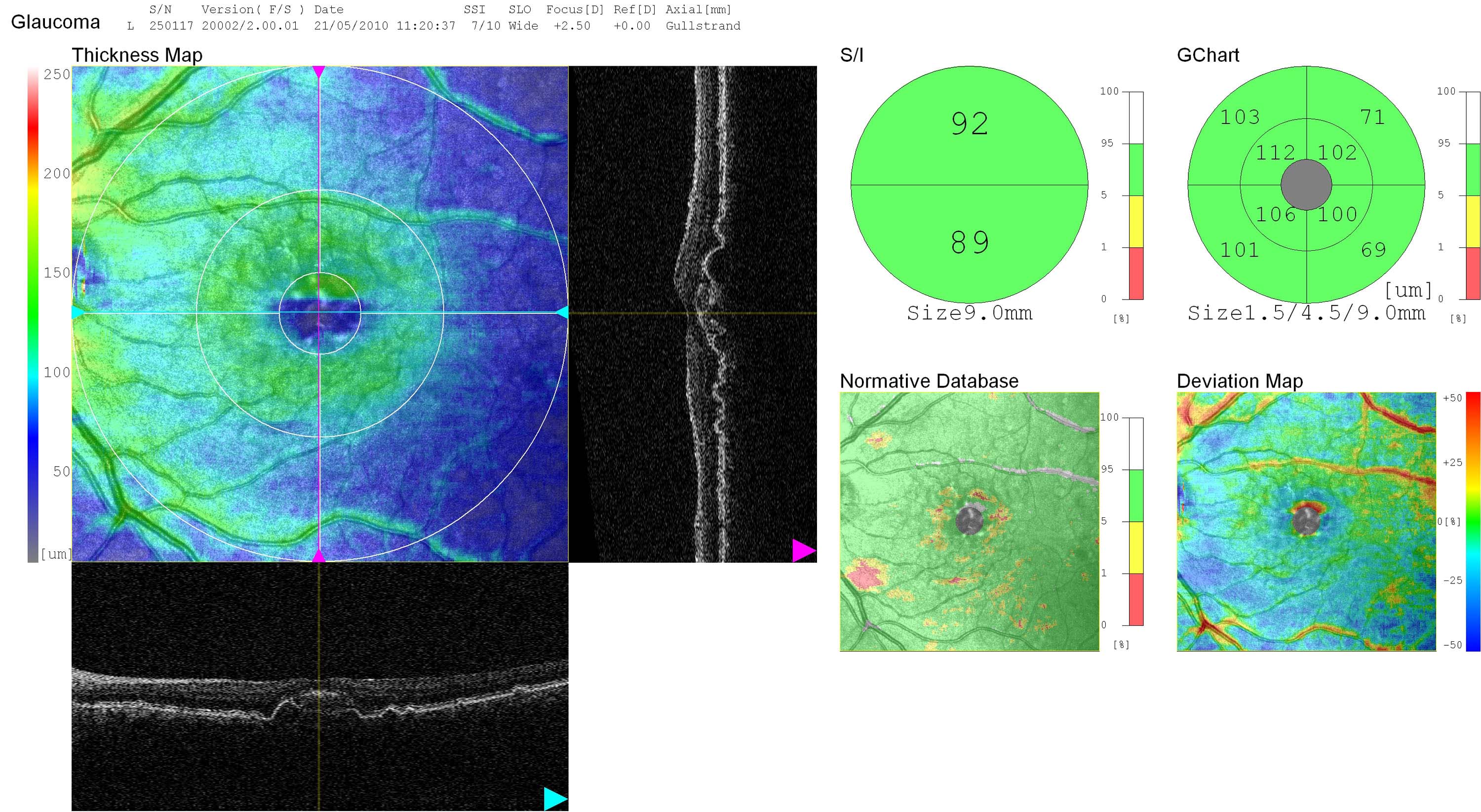Click the GChart percentile color bar

click(x=1473, y=195)
